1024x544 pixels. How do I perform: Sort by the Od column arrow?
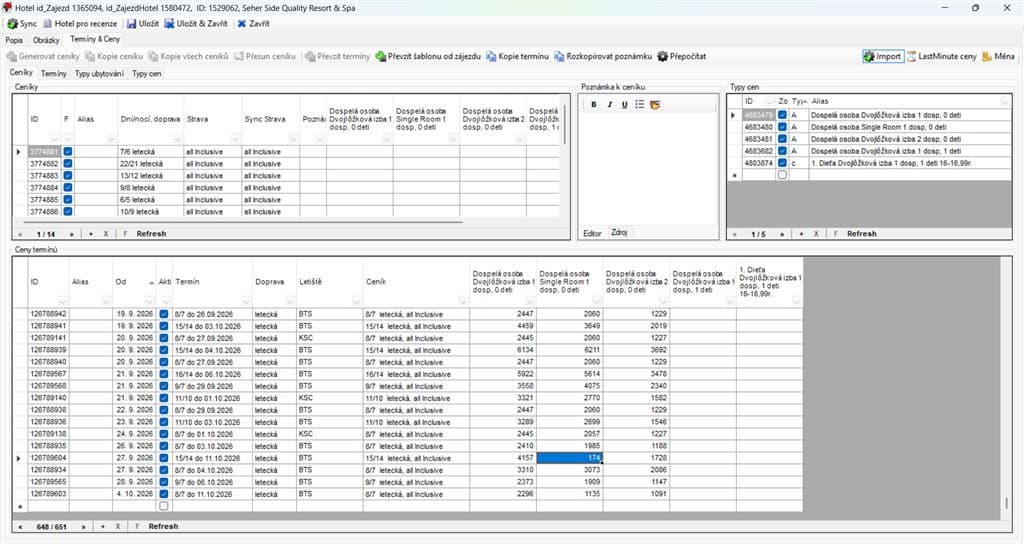[152, 283]
